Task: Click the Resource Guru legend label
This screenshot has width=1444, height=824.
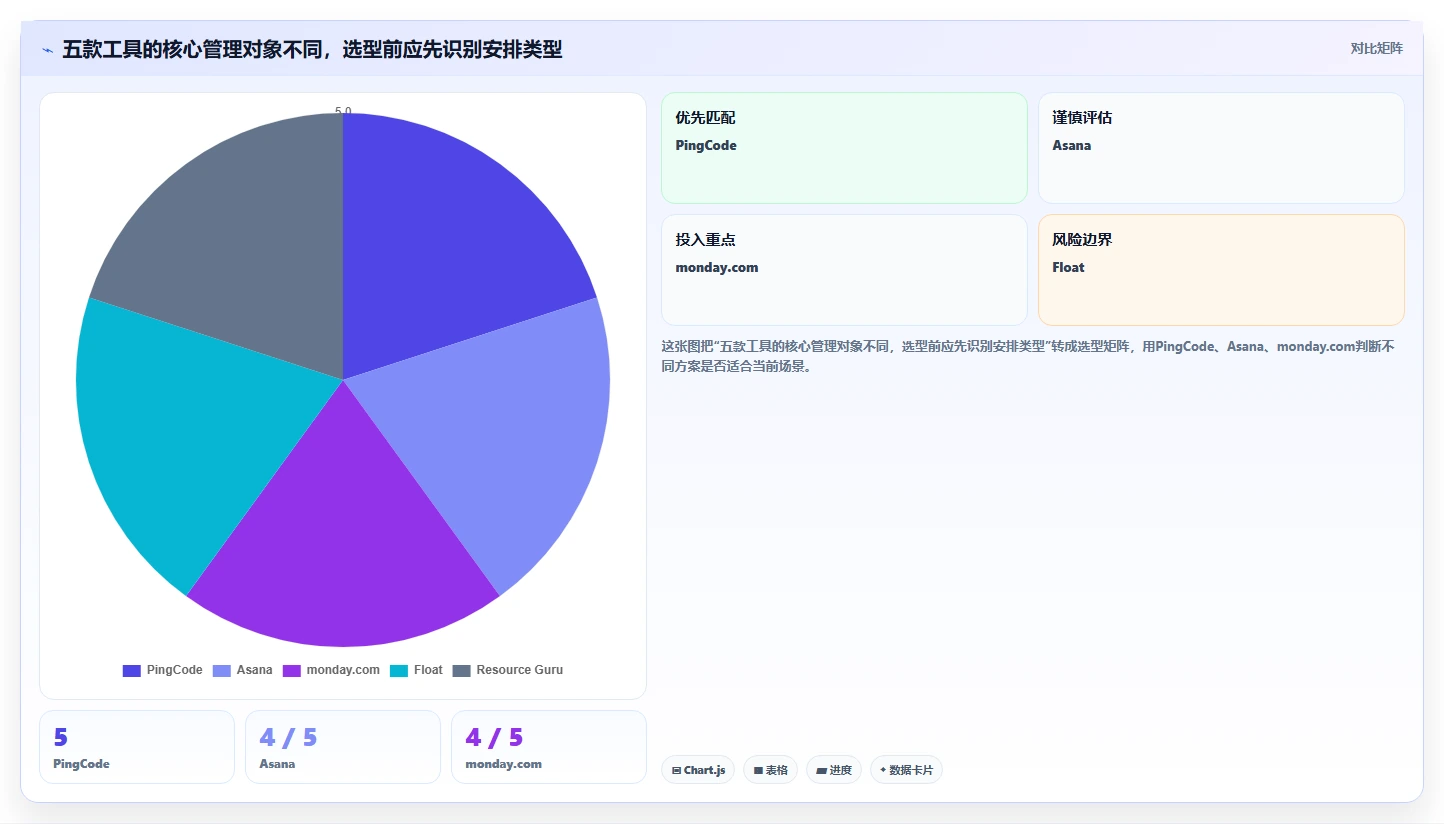Action: pos(519,670)
